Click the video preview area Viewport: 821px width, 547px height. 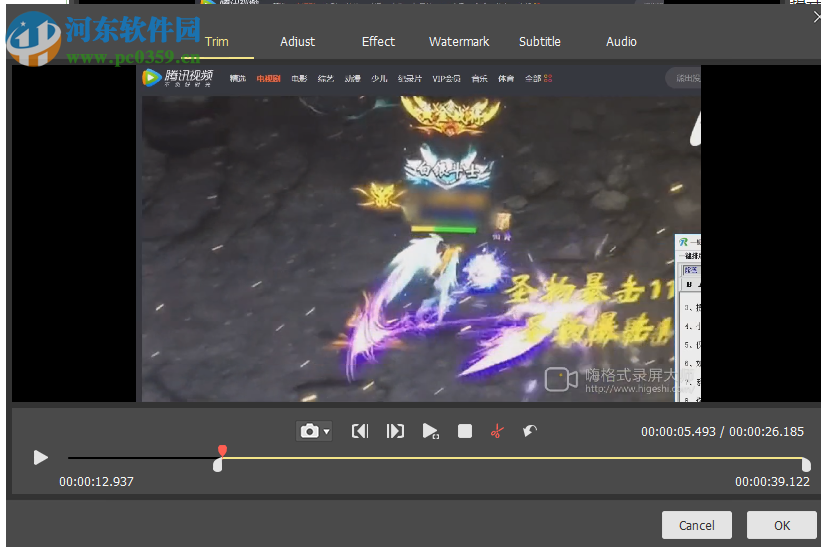point(418,233)
